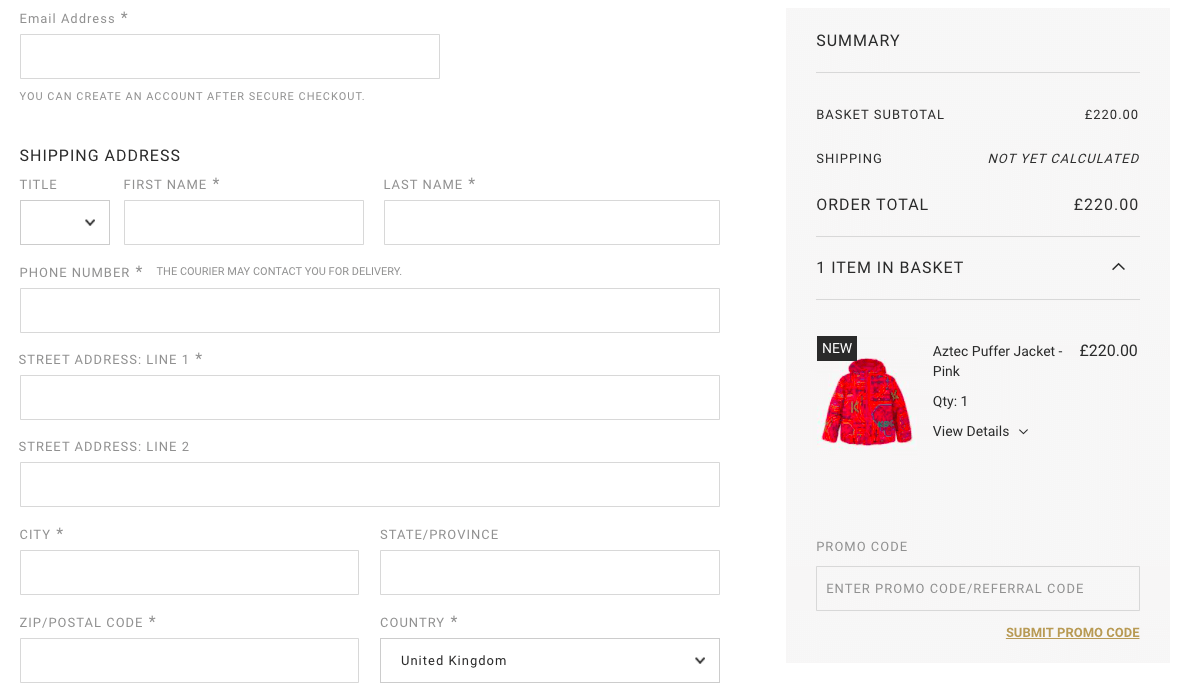
Task: Click the Aztec Puffer Jacket thumbnail
Action: tap(866, 400)
